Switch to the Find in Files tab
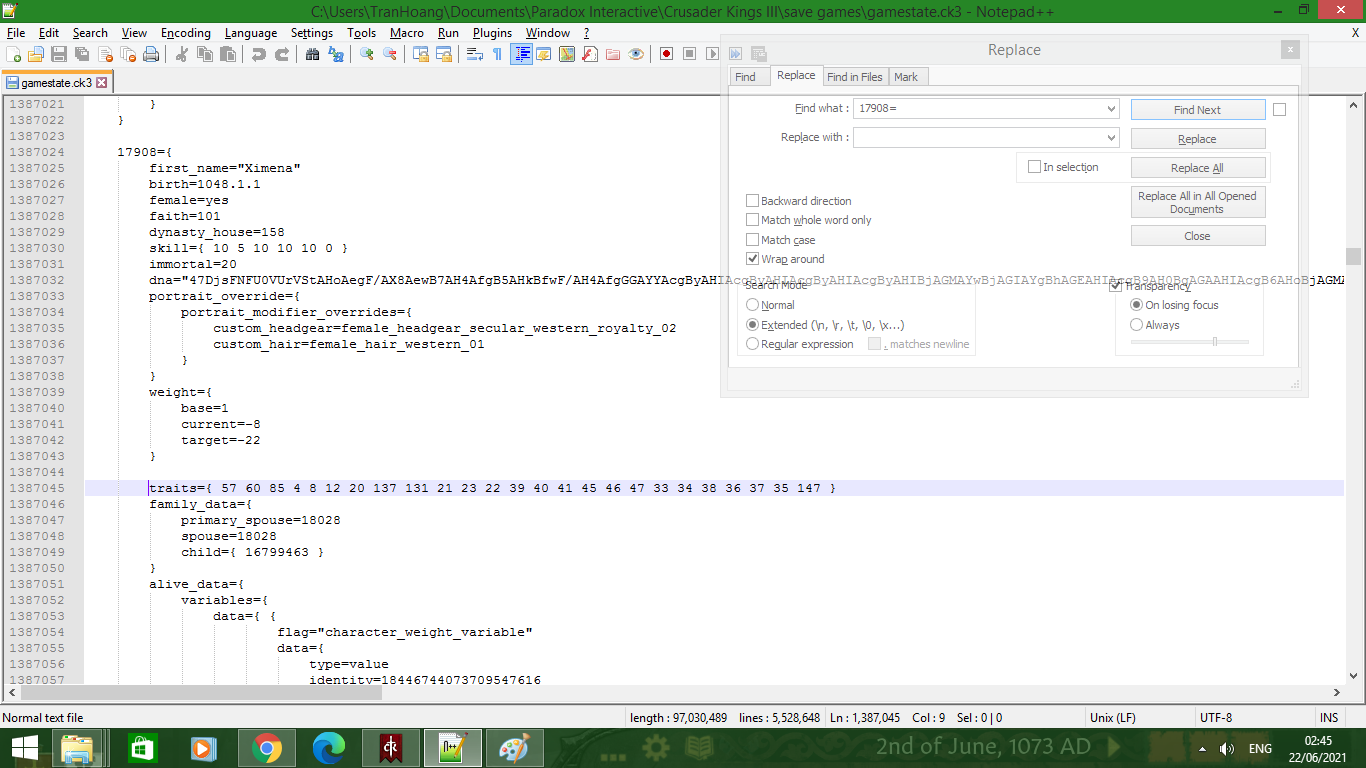The image size is (1366, 768). [855, 77]
